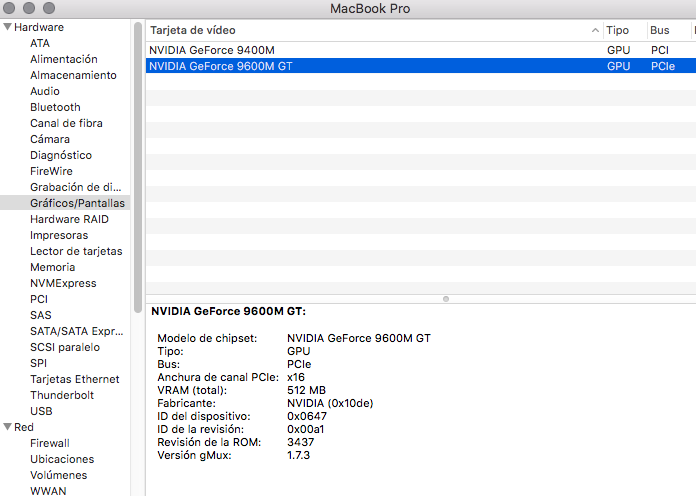
Task: Open Lector de tarjetas entry
Action: [76, 251]
